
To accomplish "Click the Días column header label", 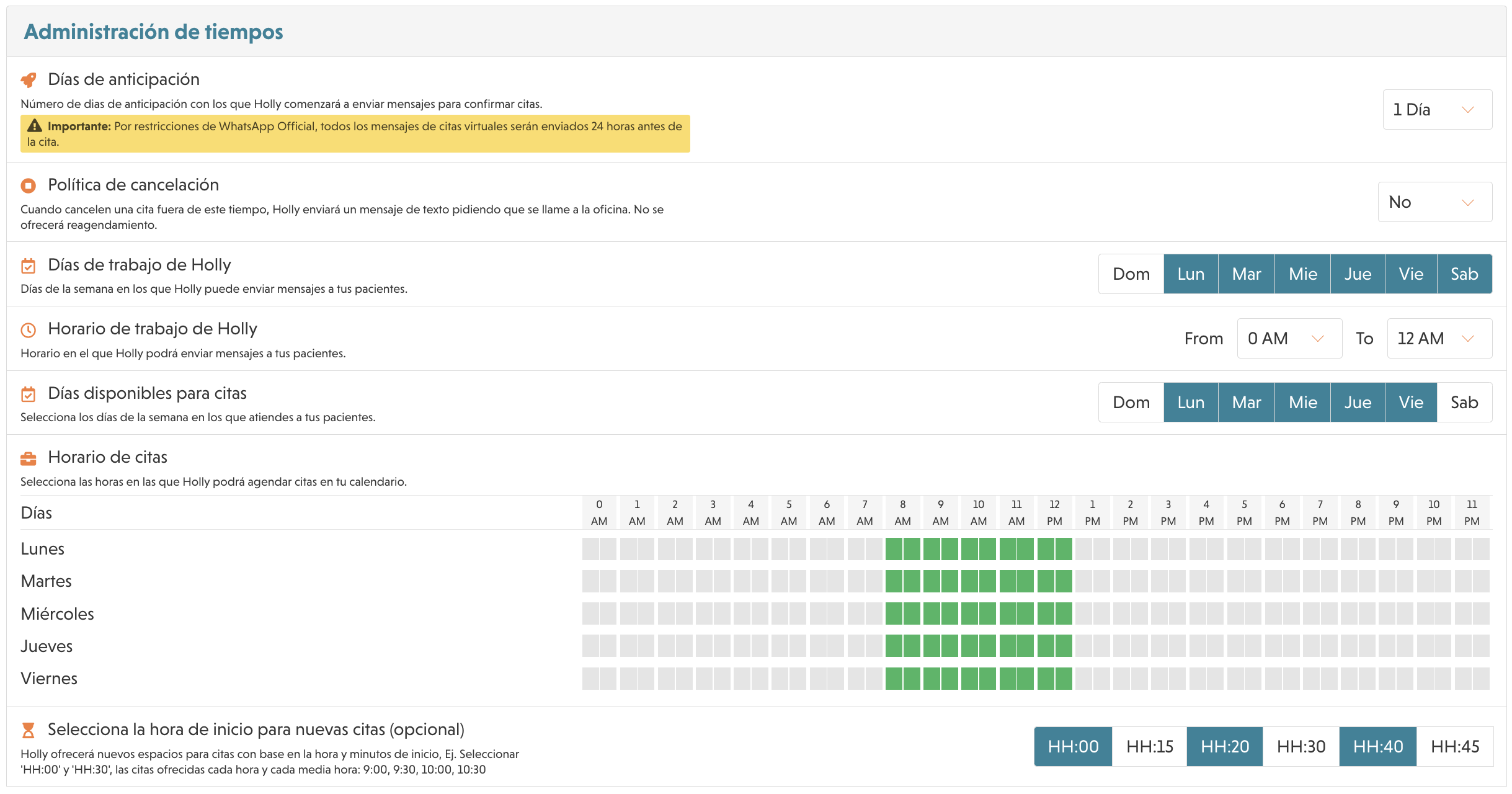I will pos(37,513).
